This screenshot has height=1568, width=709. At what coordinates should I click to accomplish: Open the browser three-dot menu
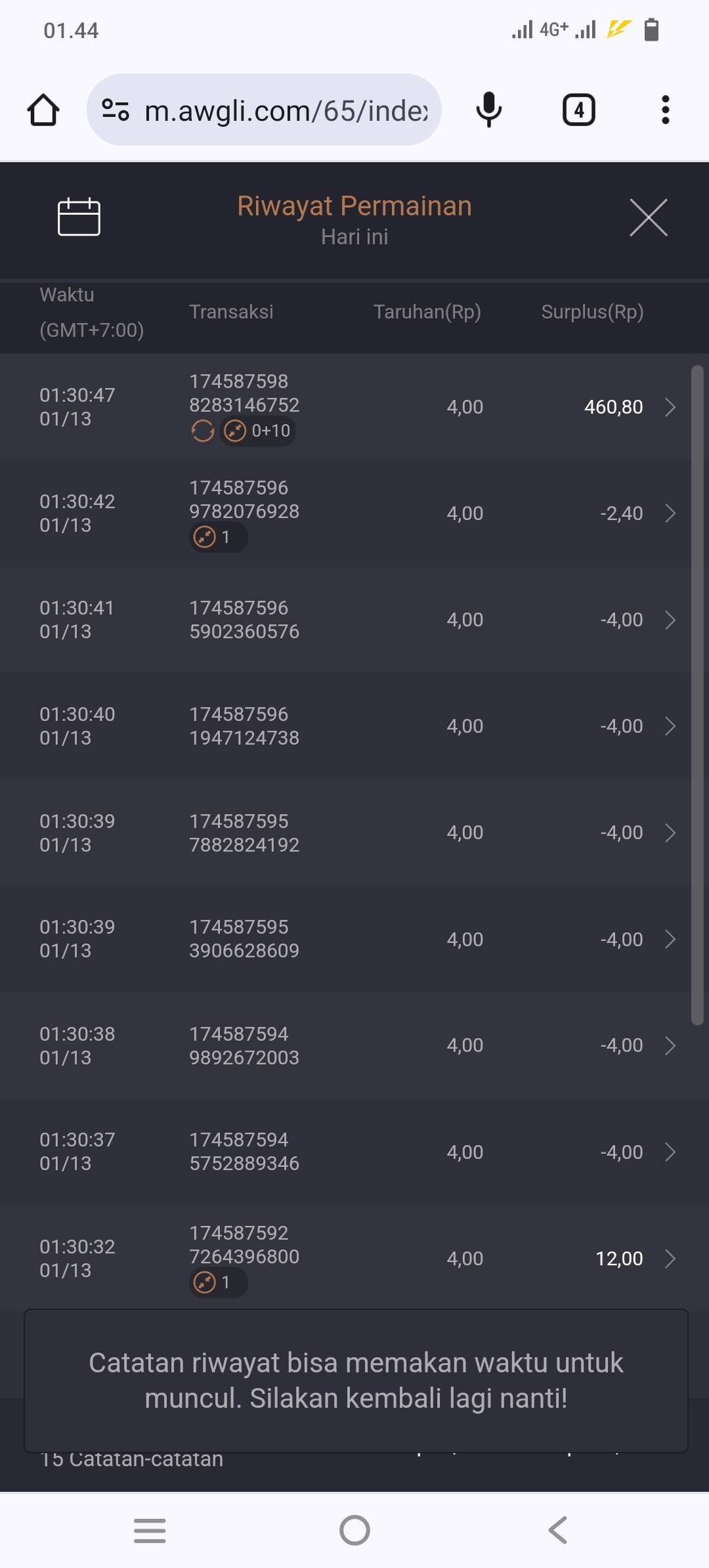(665, 110)
